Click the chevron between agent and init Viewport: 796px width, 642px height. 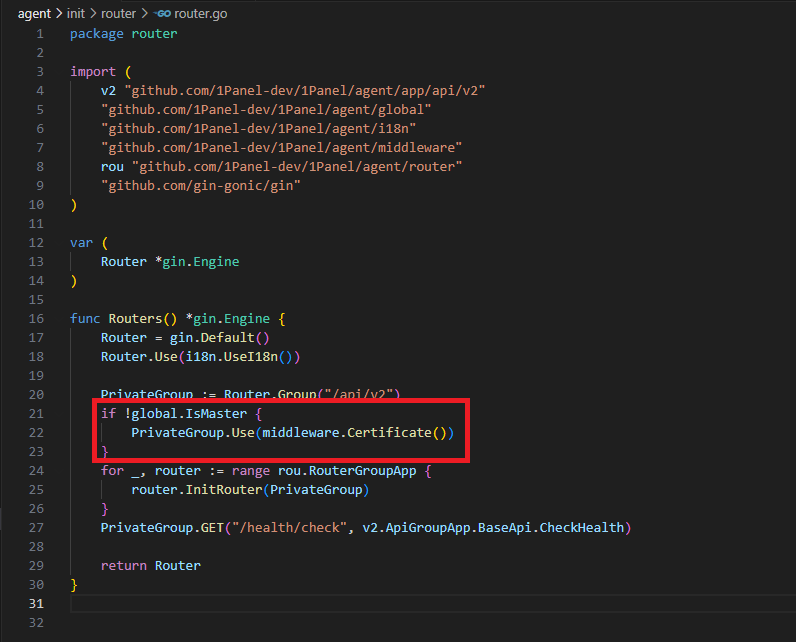[59, 14]
